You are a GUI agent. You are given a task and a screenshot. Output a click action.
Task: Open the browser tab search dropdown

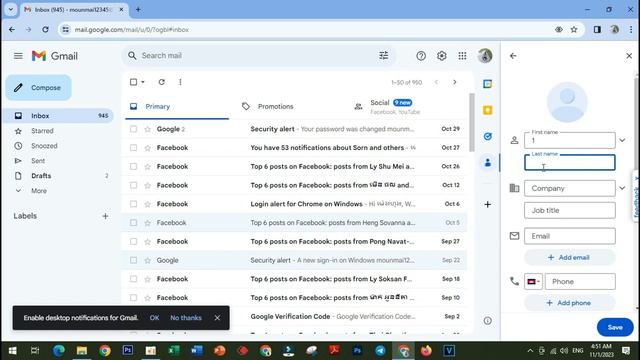(11, 9)
